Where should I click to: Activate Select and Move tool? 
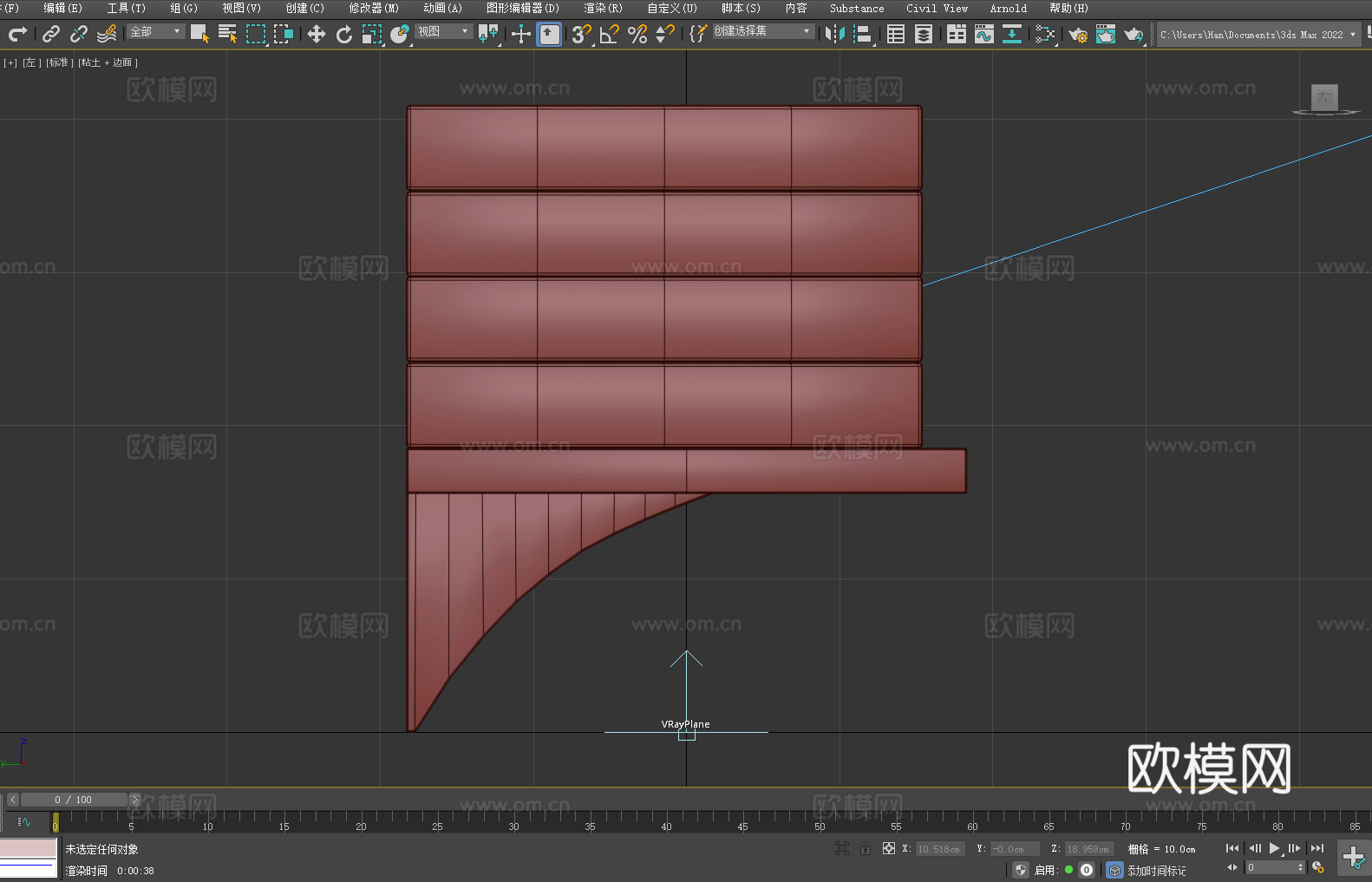point(317,34)
